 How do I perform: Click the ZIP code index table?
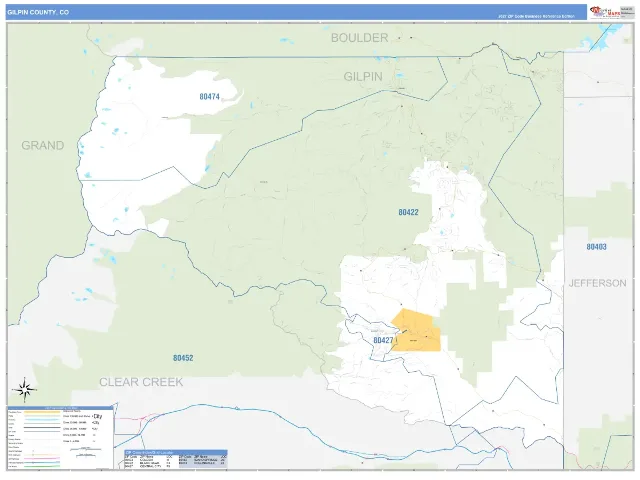[x=176, y=459]
